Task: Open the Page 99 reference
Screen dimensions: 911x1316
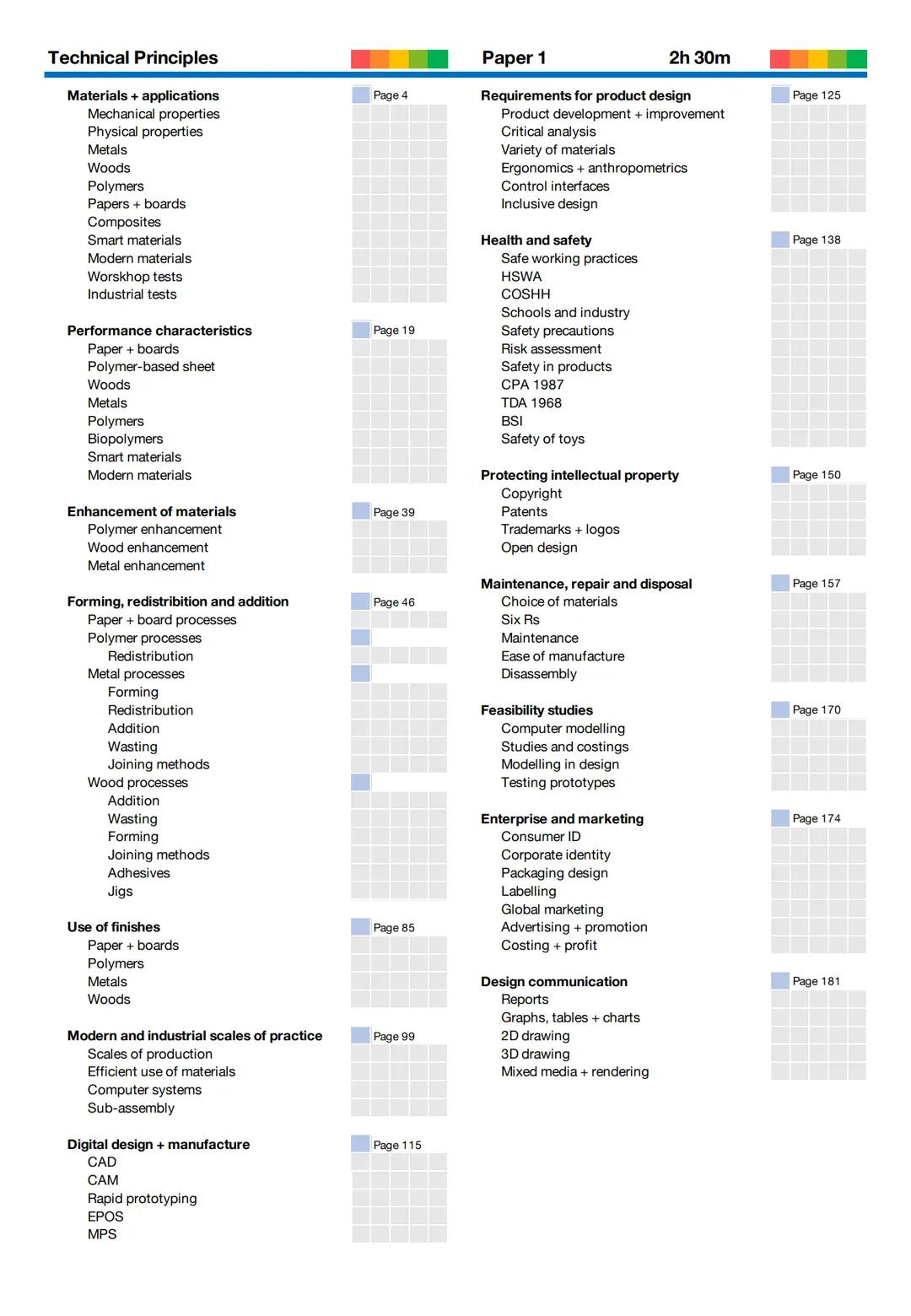Action: pyautogui.click(x=394, y=1036)
